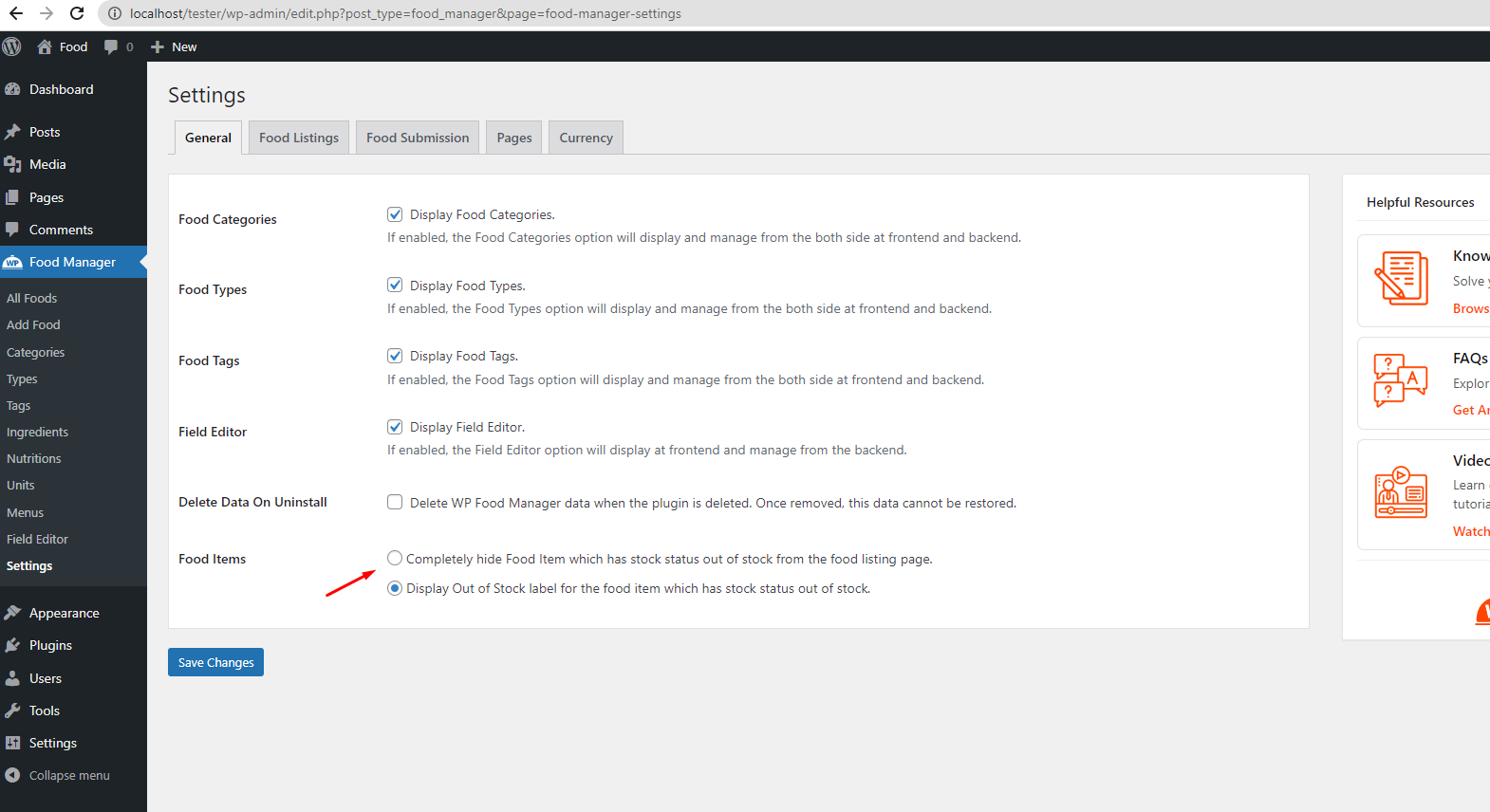Click the Tools wrench icon

12,710
